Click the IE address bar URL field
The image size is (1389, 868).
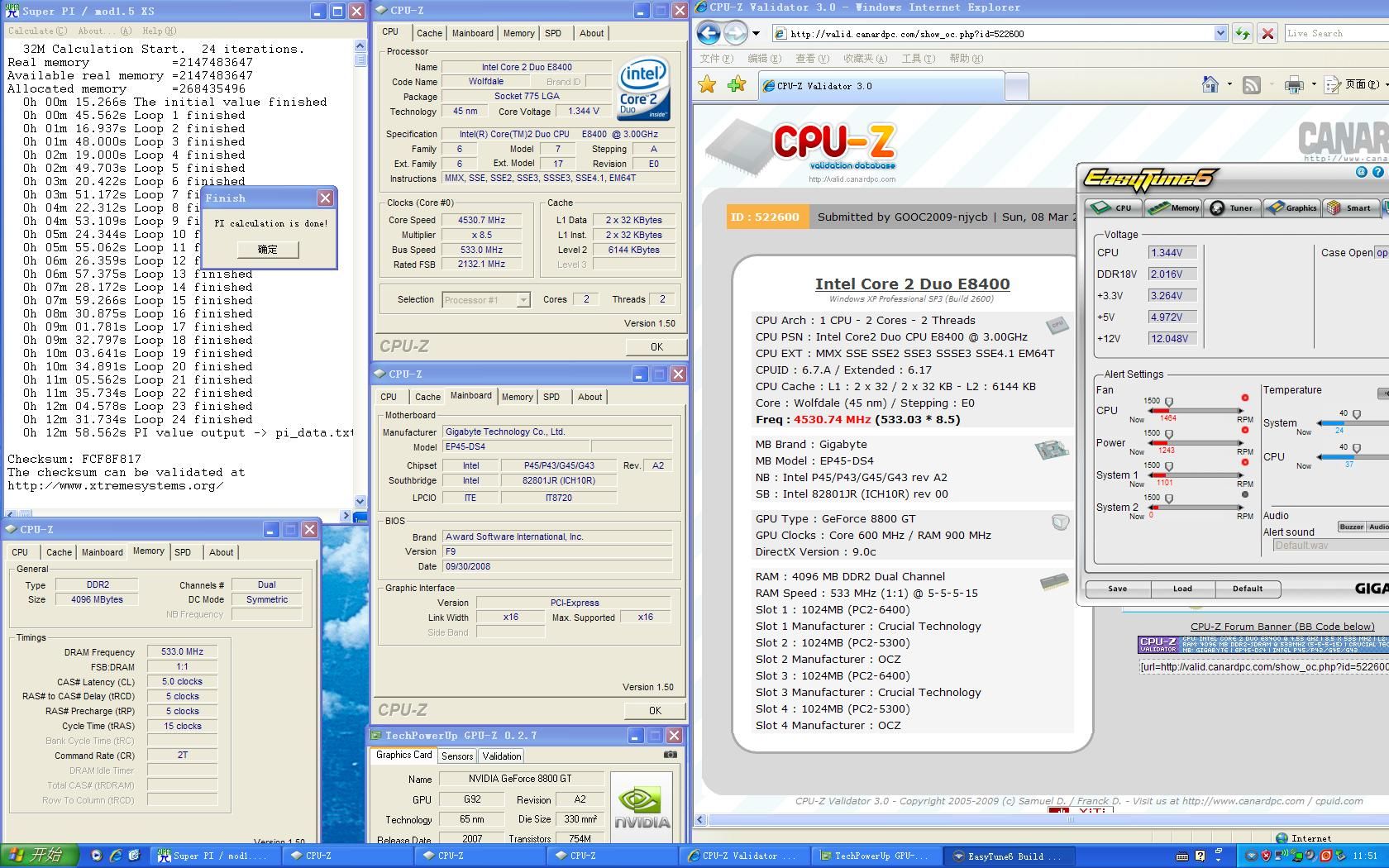1000,33
